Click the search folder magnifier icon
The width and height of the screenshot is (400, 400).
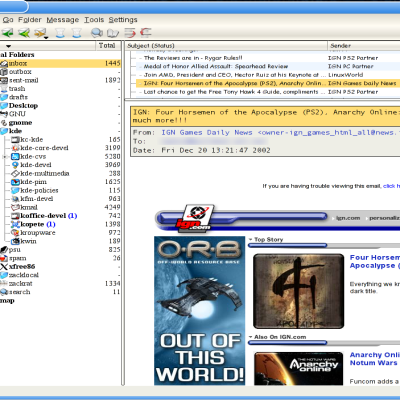coord(4,292)
